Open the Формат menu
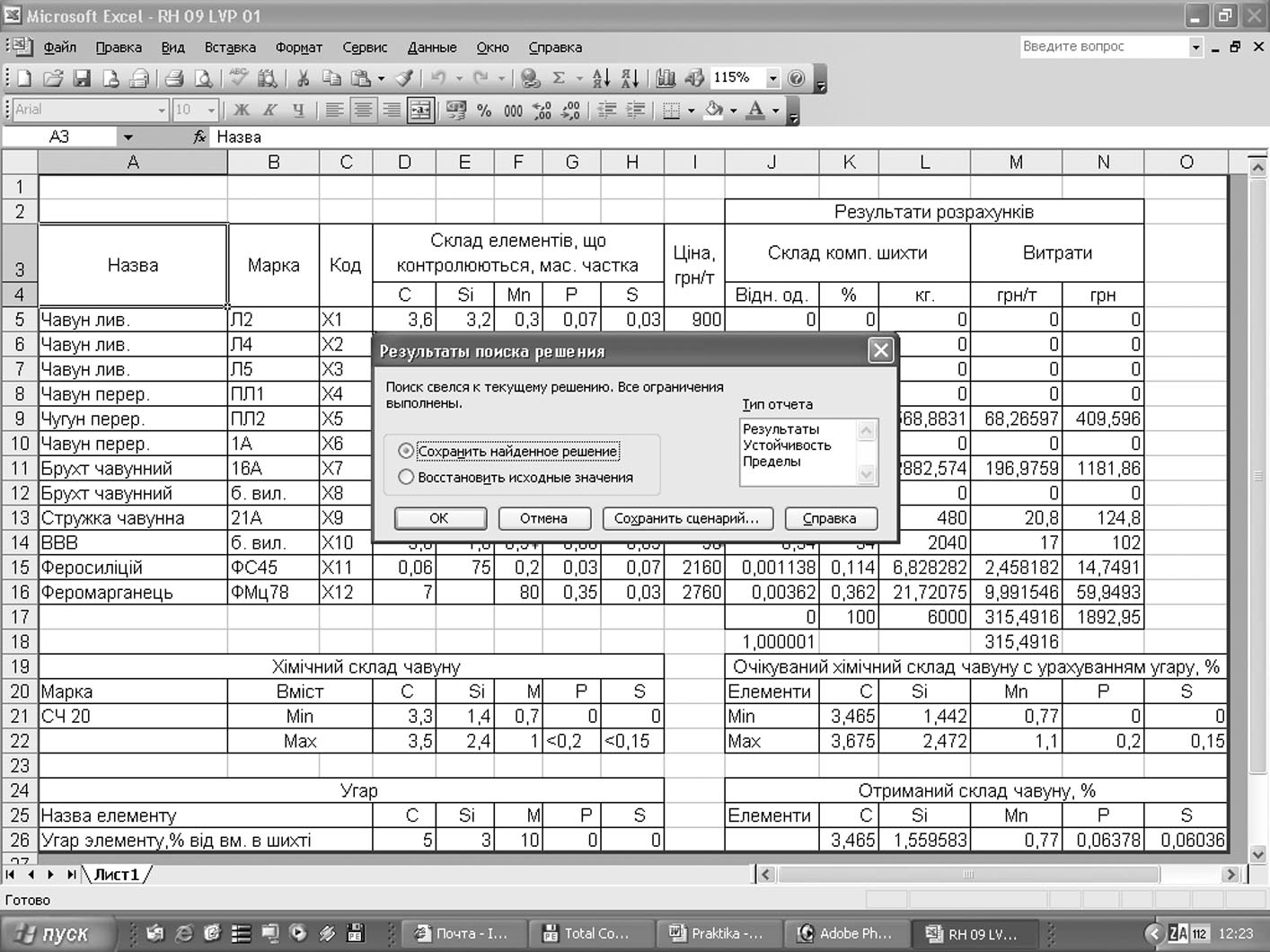 click(299, 48)
